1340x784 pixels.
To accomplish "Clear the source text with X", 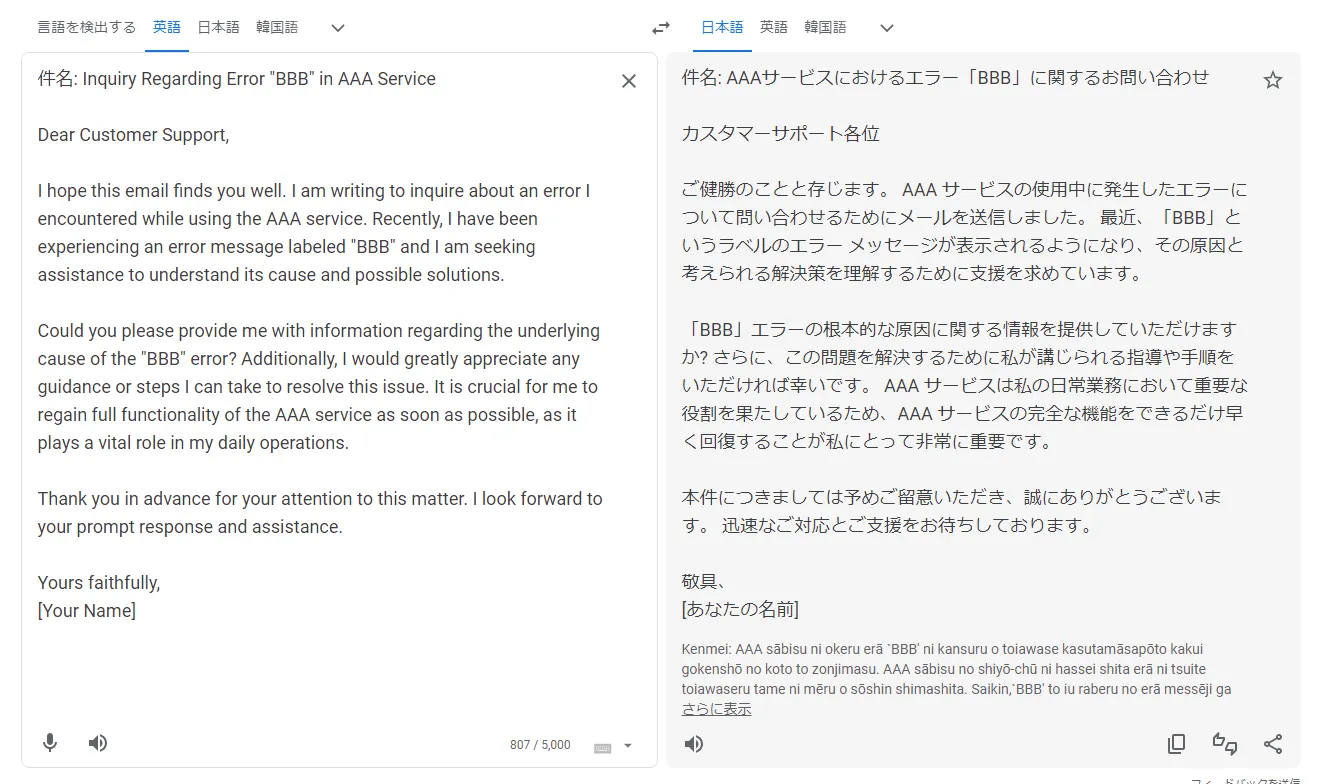I will point(629,81).
